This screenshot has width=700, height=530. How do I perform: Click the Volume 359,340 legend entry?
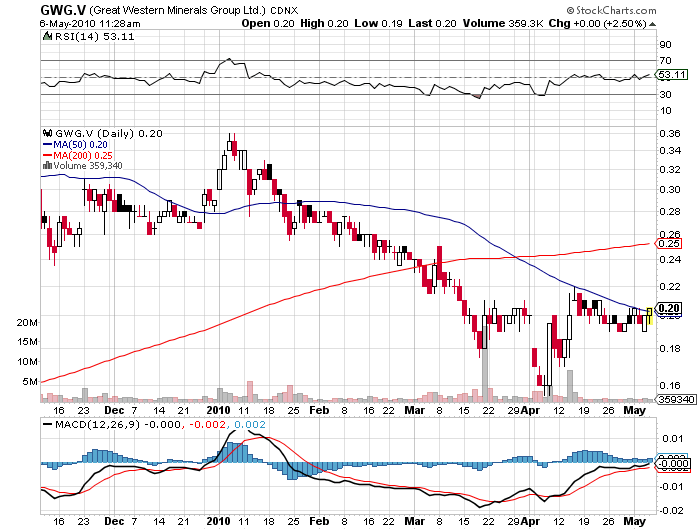88,166
